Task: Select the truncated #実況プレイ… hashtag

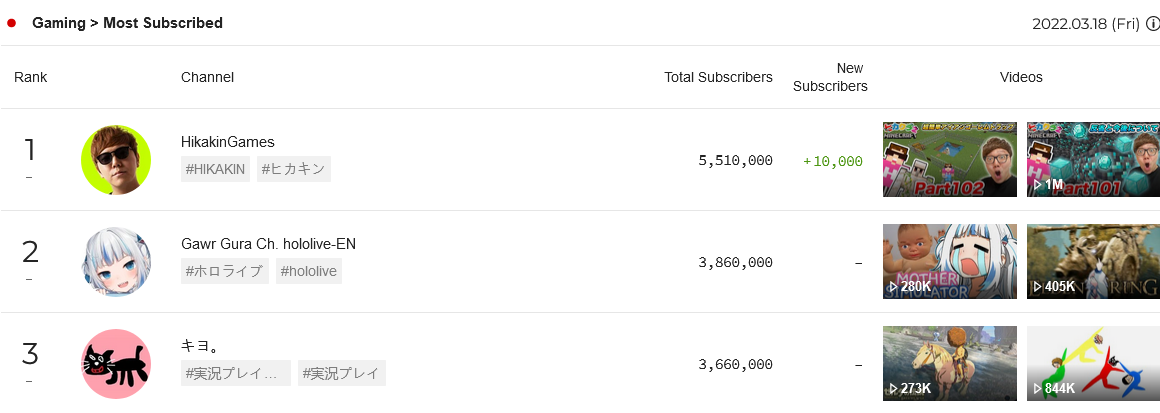Action: (236, 373)
